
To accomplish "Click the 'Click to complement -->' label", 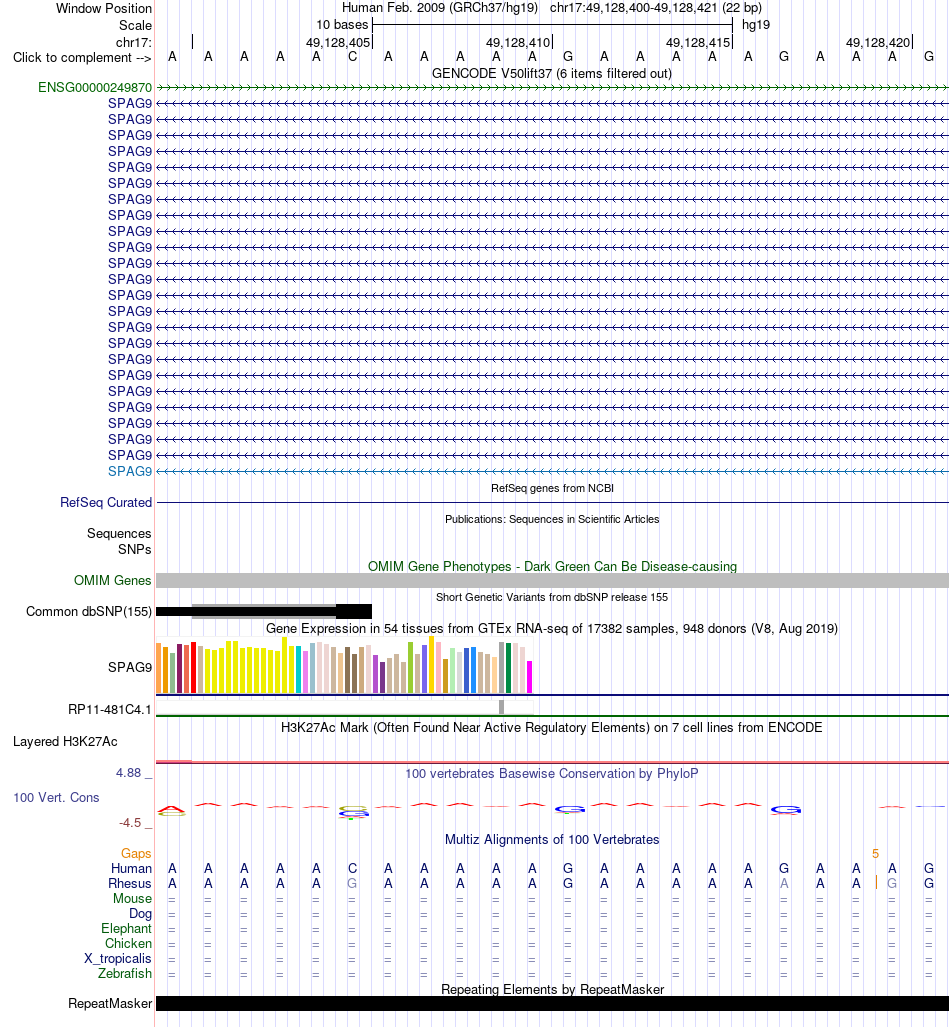I will (83, 58).
